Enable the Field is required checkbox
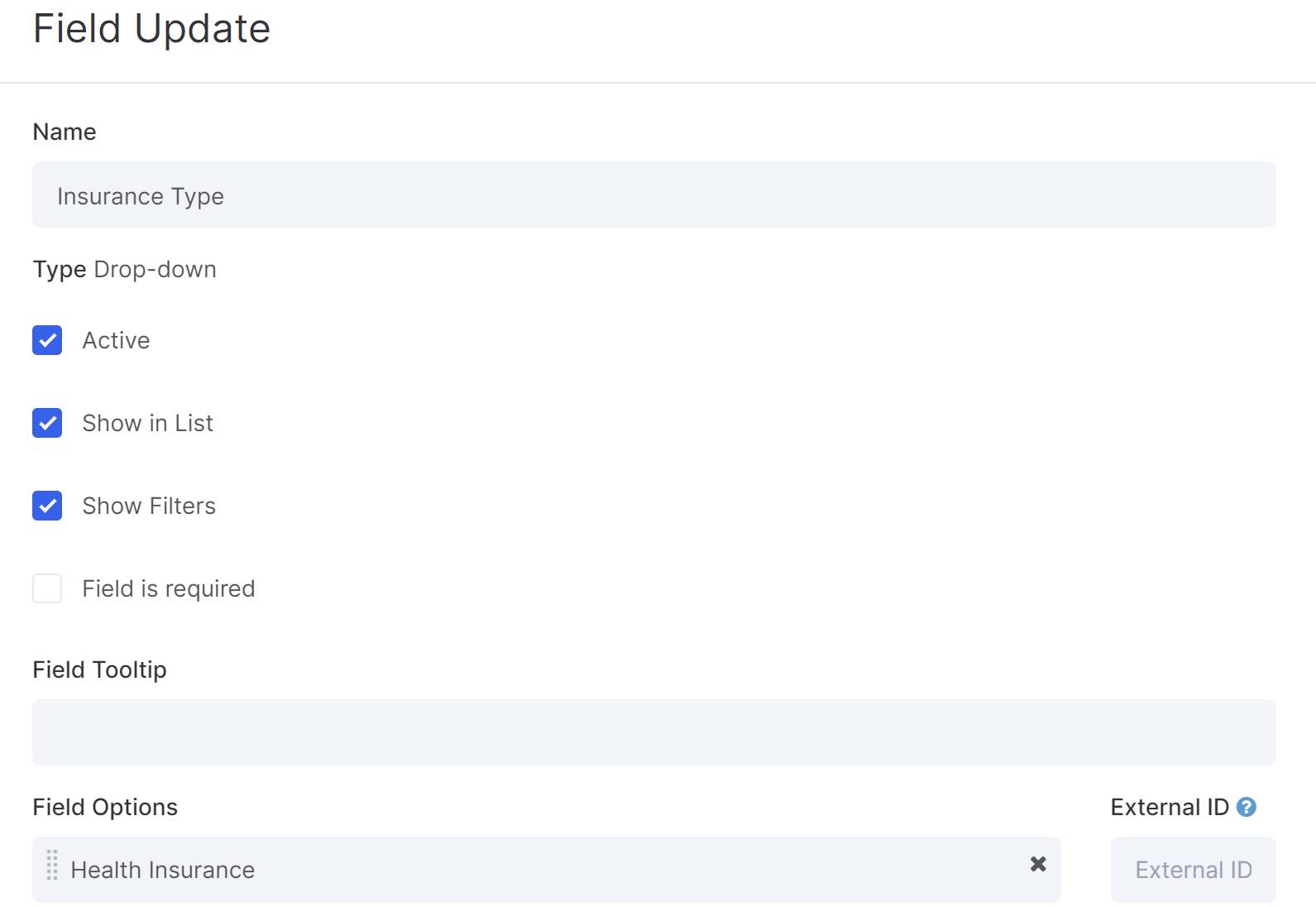The width and height of the screenshot is (1316, 907). coord(47,588)
